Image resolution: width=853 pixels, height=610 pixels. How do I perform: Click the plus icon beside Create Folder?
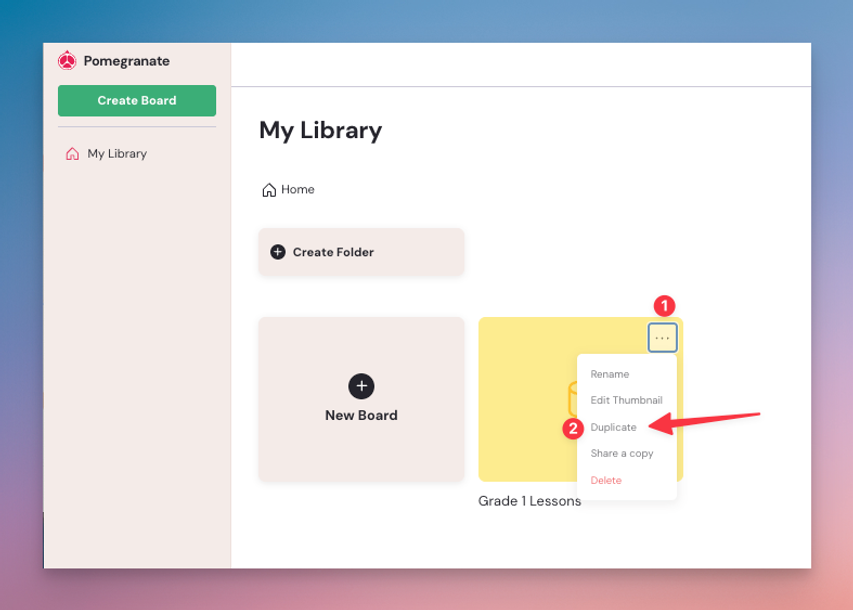[x=278, y=252]
